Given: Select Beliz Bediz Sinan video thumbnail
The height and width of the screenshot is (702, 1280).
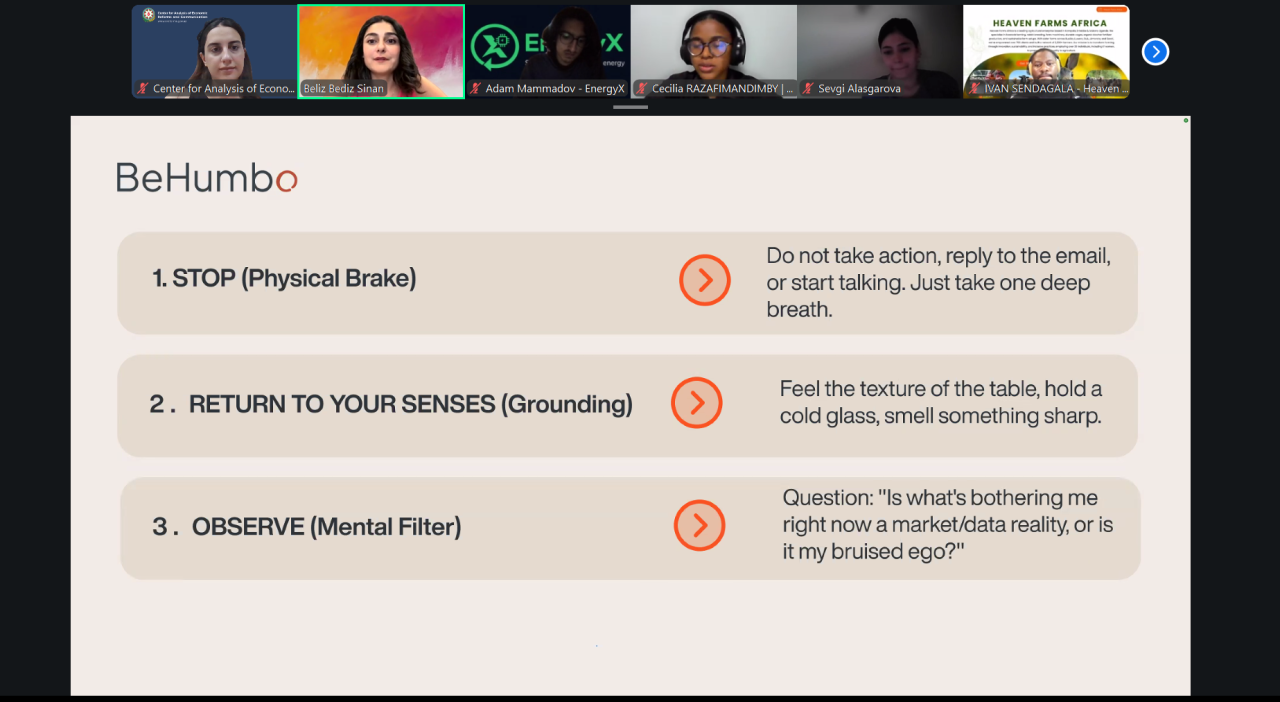Looking at the screenshot, I should pyautogui.click(x=381, y=51).
